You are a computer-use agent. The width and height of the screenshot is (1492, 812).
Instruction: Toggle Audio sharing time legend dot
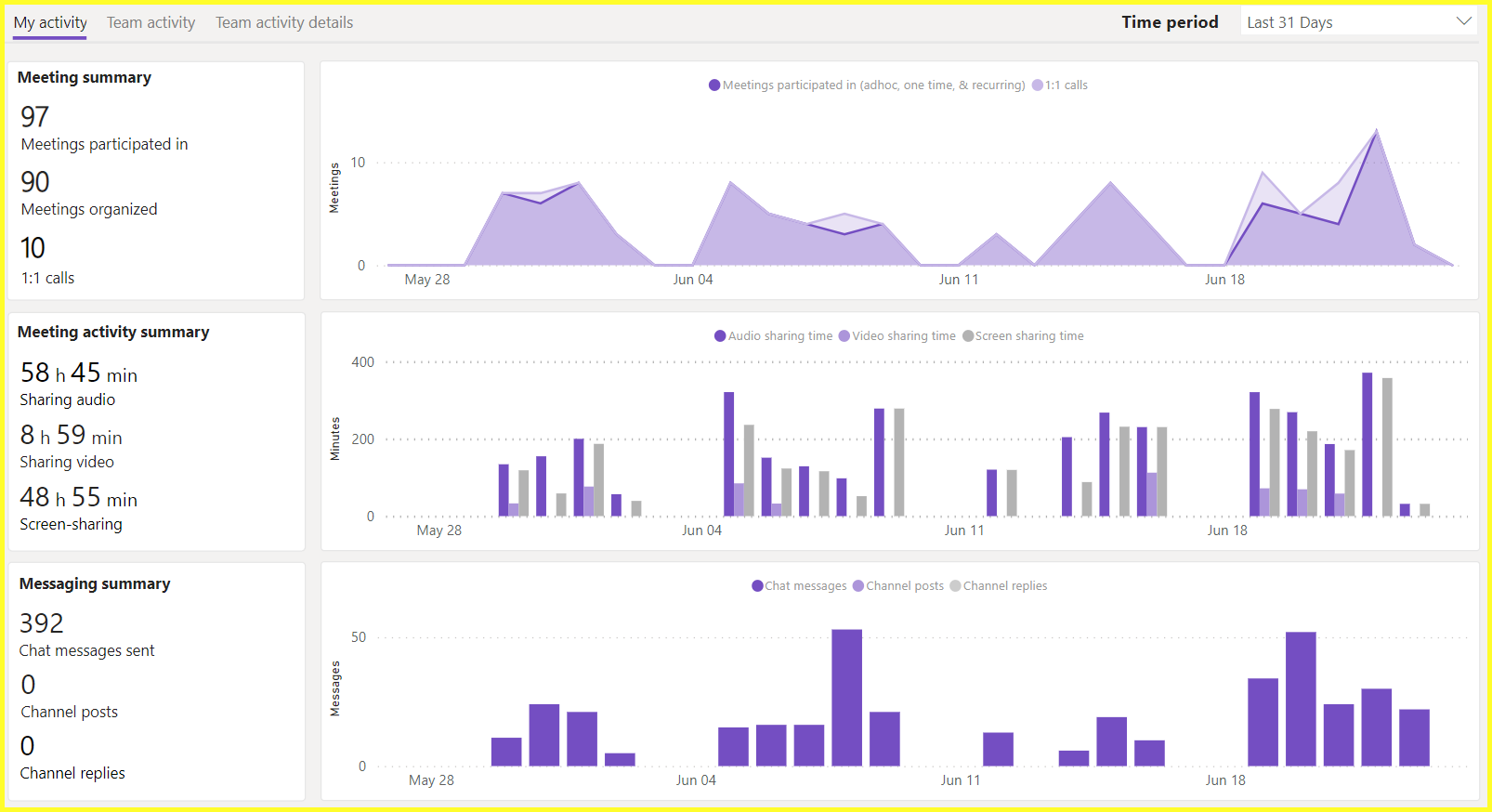(x=720, y=336)
